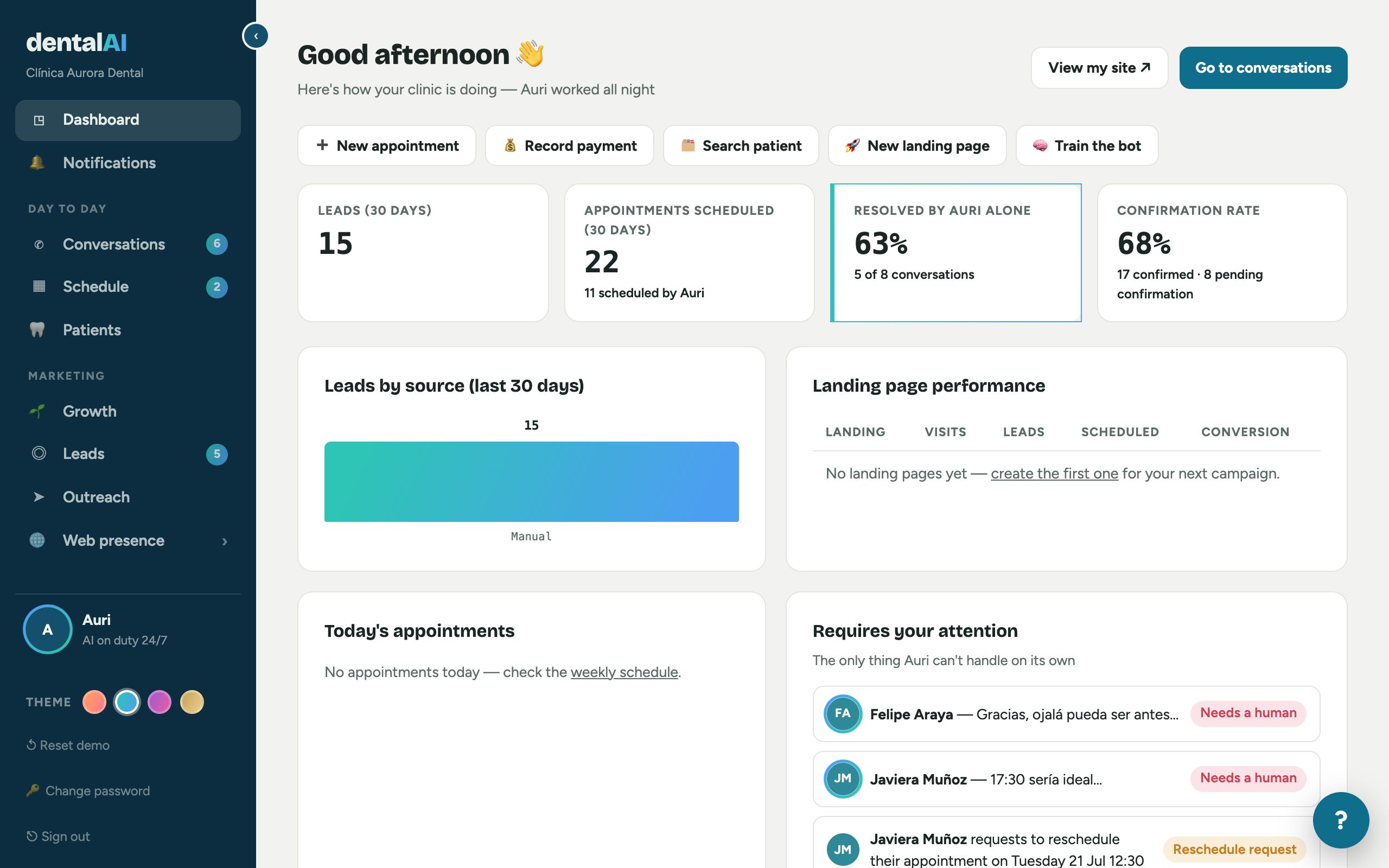The height and width of the screenshot is (868, 1389).
Task: Click the Reset demo icon
Action: coord(31,745)
